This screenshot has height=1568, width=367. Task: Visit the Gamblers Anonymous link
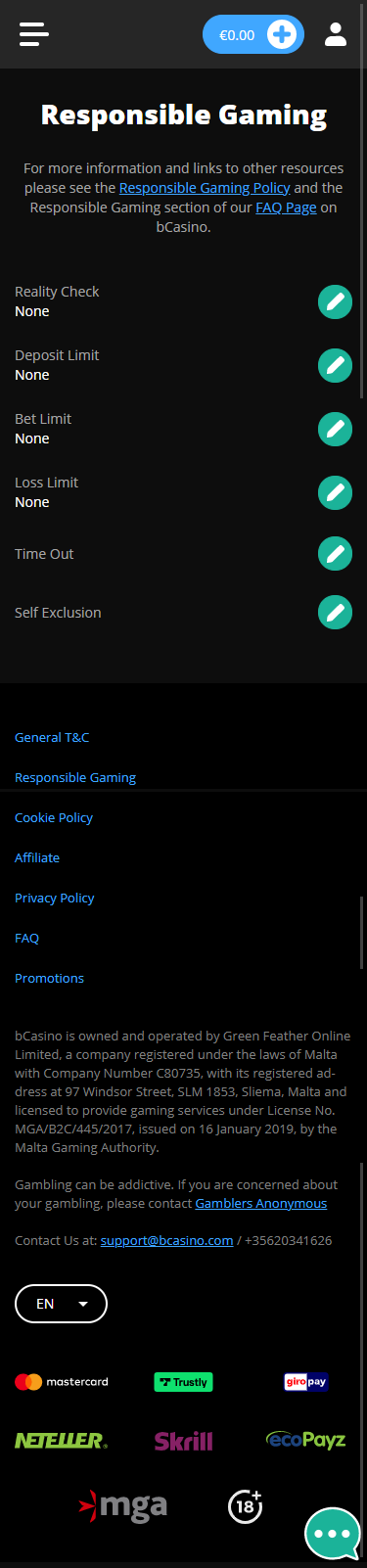click(261, 1203)
